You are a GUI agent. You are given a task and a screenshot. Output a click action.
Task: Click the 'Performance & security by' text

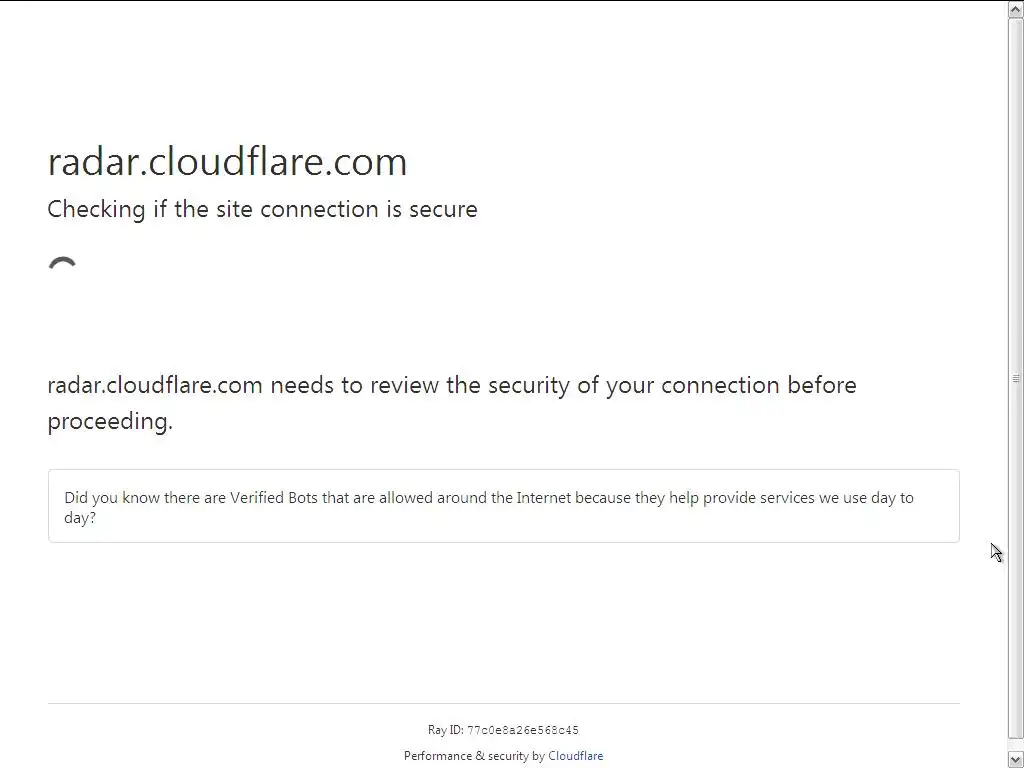coord(474,756)
